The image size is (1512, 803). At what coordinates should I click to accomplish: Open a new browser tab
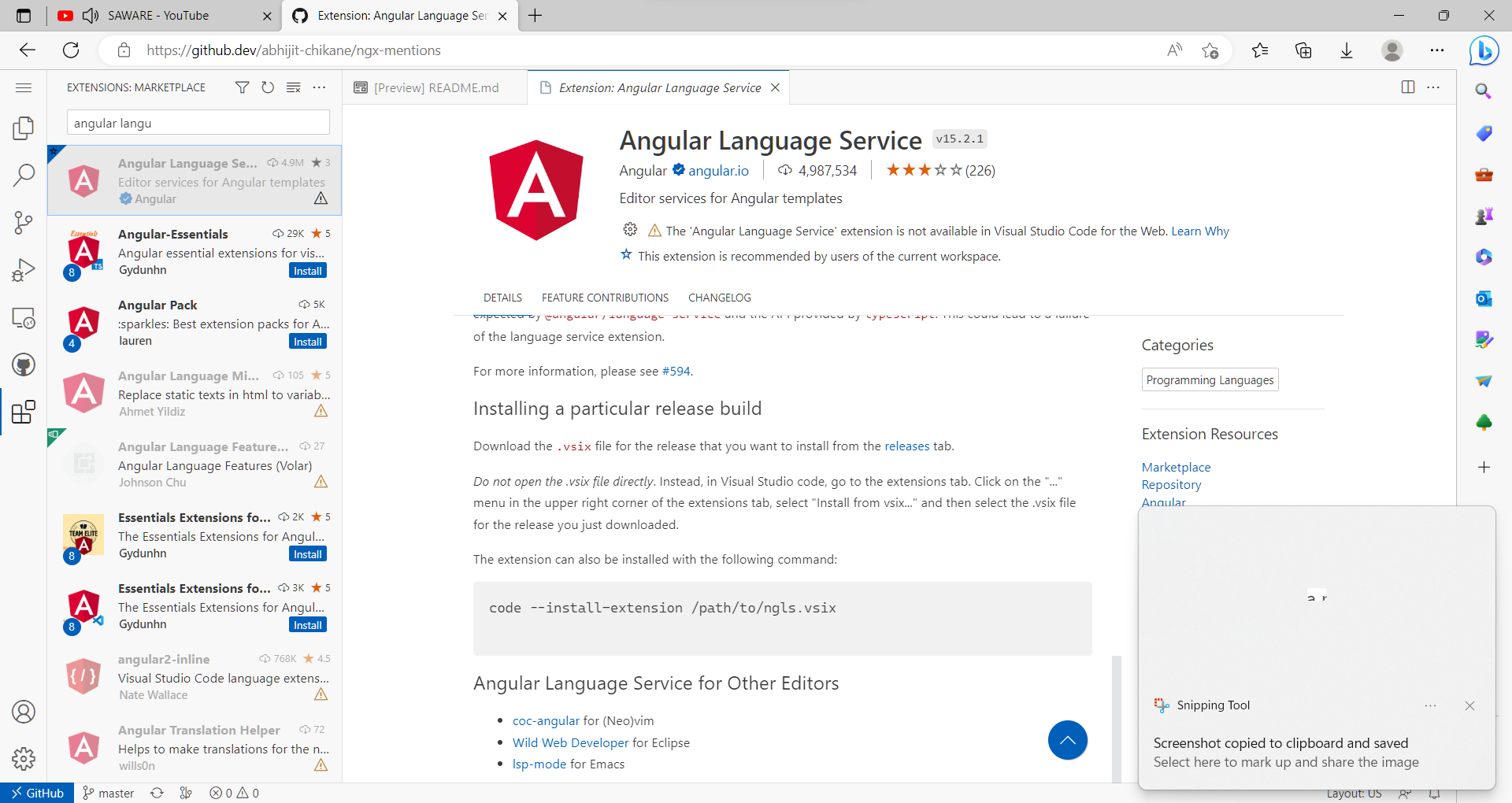coord(535,15)
